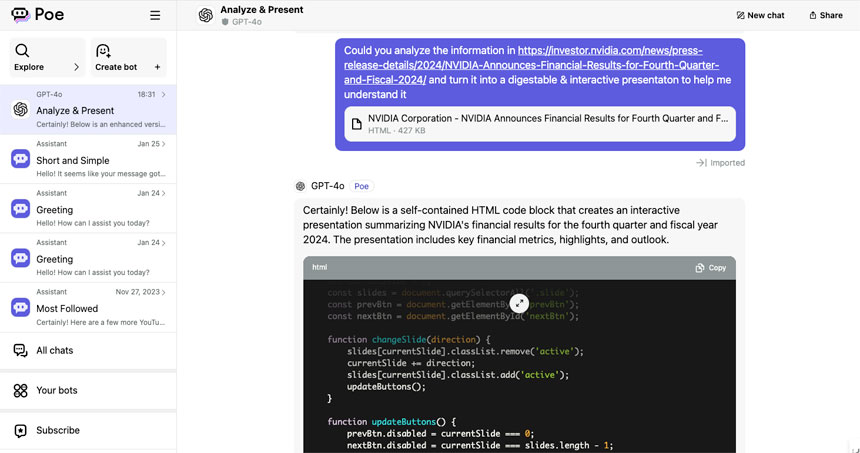Start a New chat

click(760, 15)
